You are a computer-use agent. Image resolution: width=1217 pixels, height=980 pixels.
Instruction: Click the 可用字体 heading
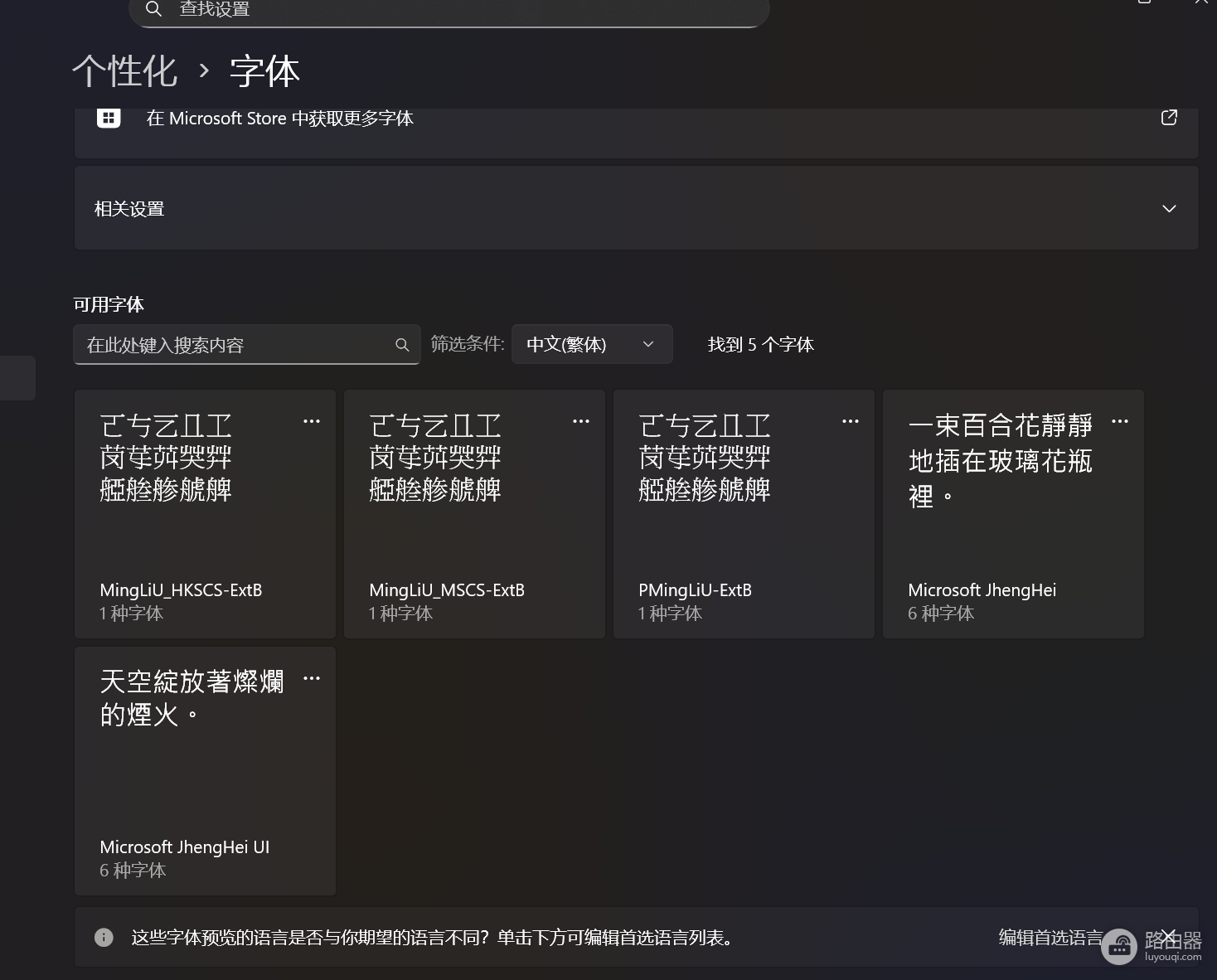[109, 304]
